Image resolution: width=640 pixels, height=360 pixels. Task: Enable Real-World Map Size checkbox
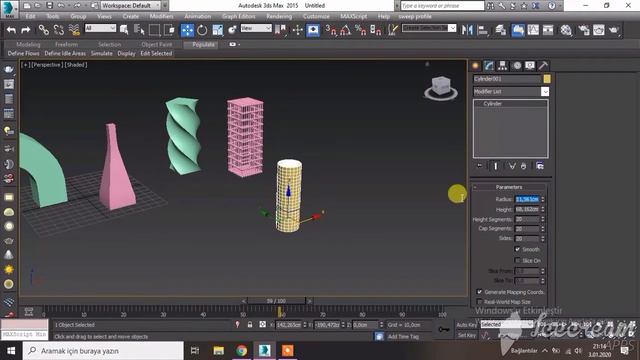click(480, 302)
